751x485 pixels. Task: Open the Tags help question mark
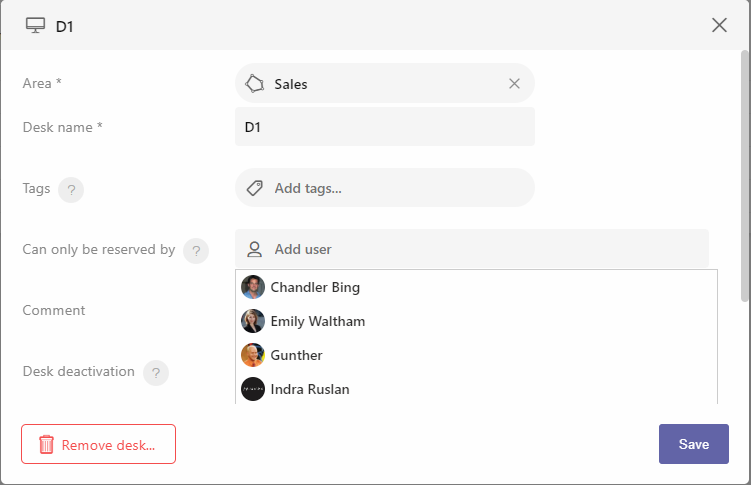[x=71, y=190]
